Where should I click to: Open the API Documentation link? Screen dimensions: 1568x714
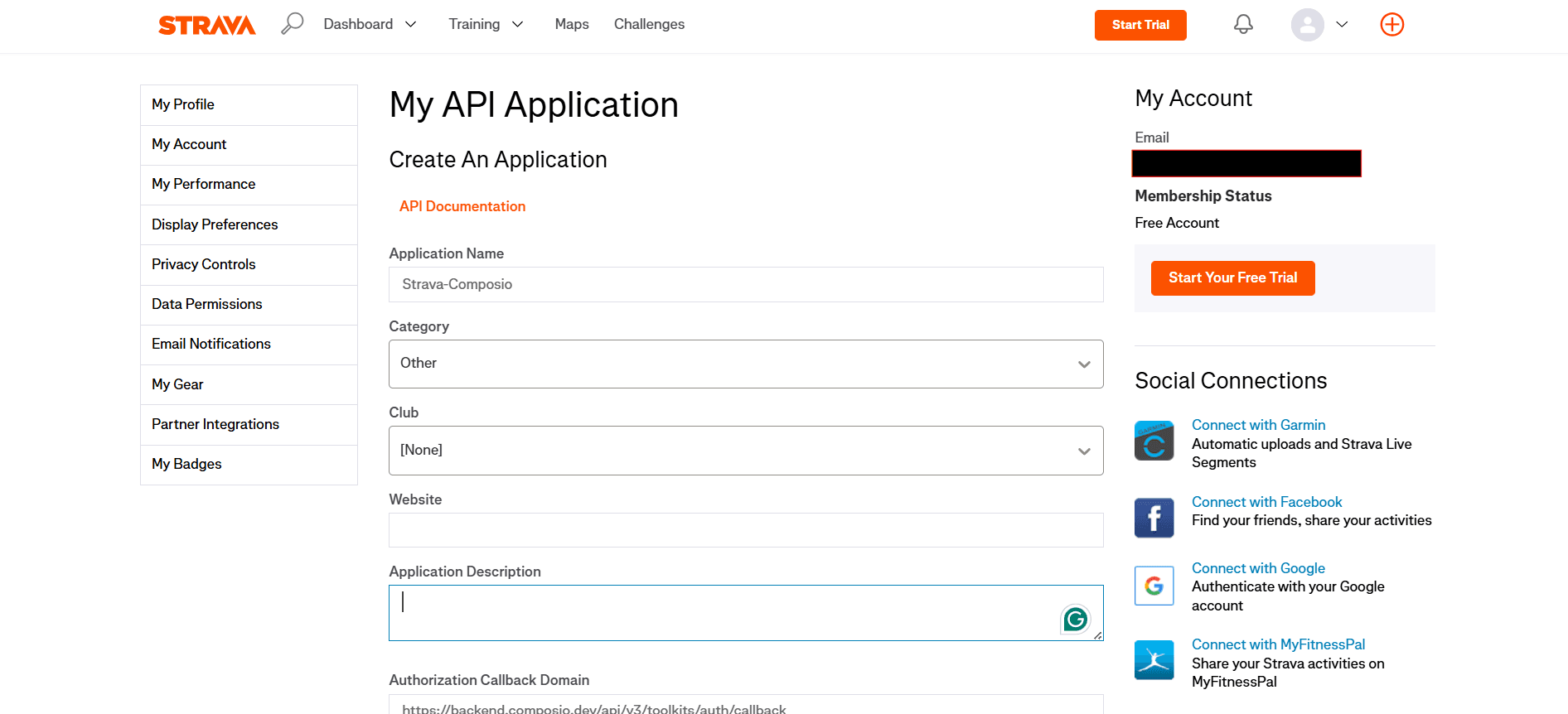pos(462,206)
